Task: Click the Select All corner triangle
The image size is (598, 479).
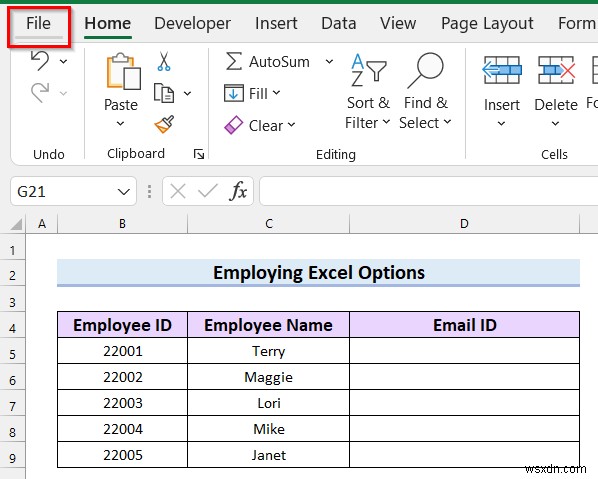Action: tap(16, 224)
